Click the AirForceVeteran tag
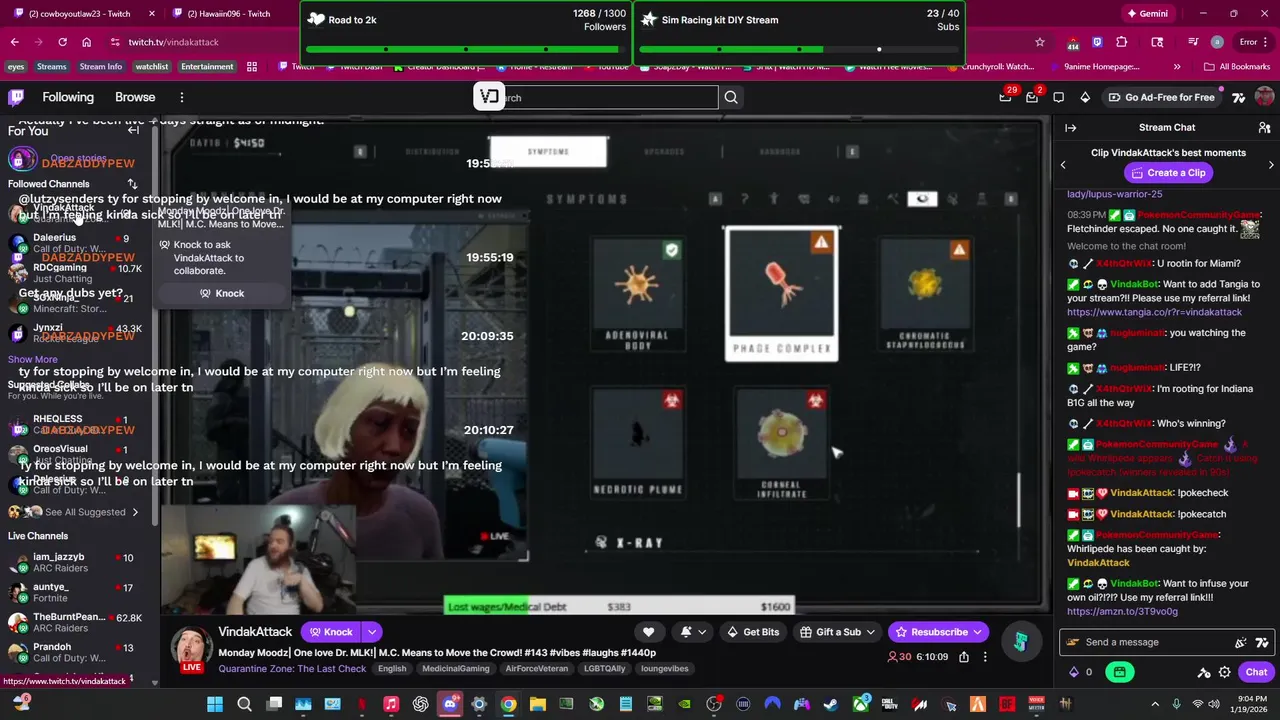The width and height of the screenshot is (1280, 720). [x=536, y=669]
